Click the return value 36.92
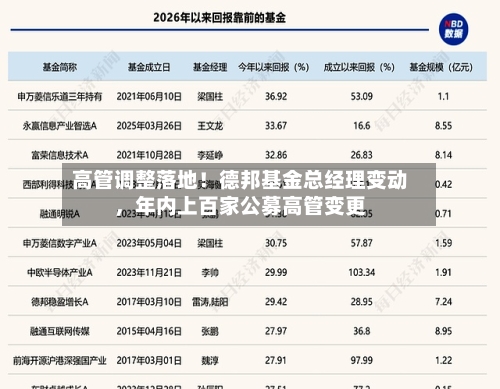The image size is (500, 389). click(x=276, y=97)
